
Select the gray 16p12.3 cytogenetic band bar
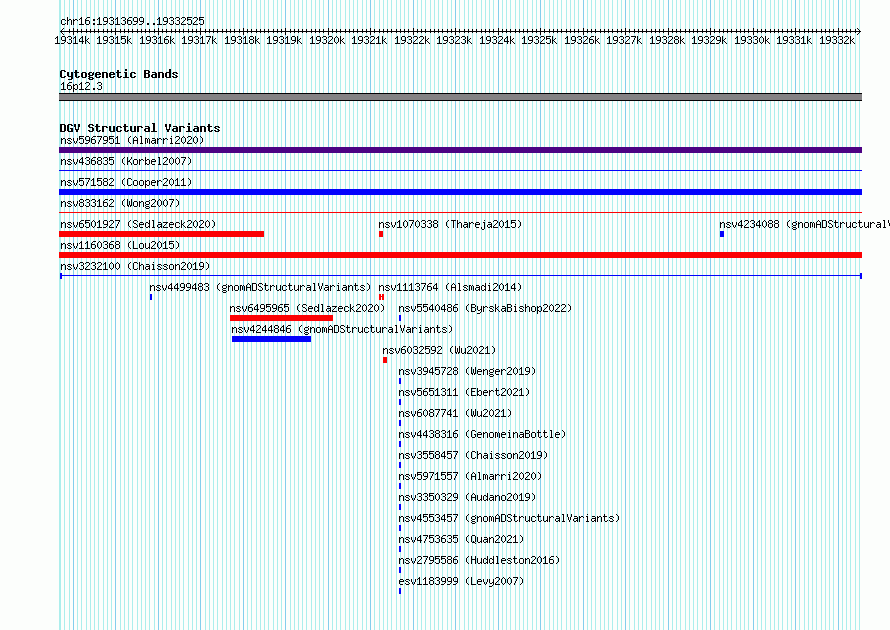pyautogui.click(x=460, y=97)
